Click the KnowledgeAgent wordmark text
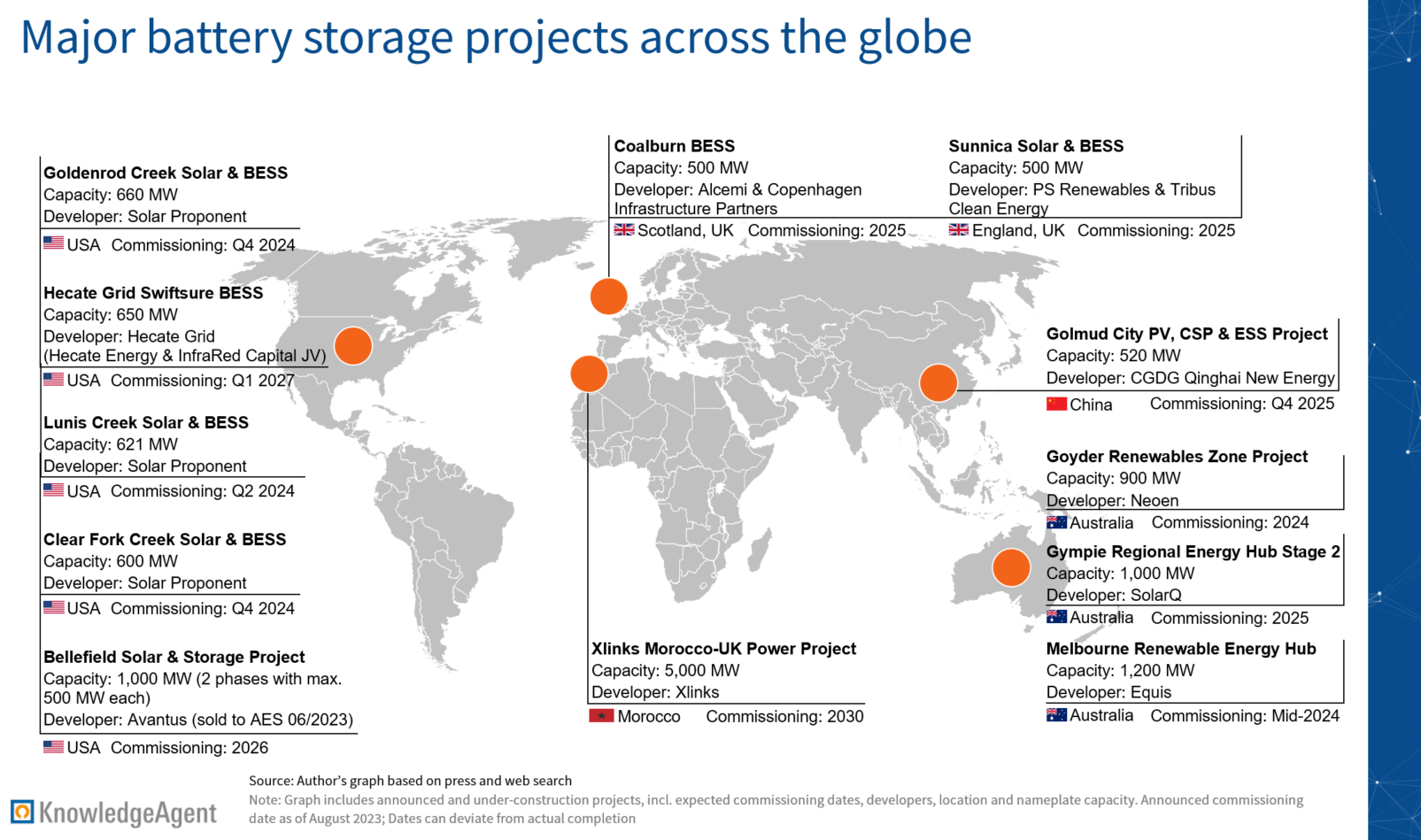This screenshot has height=840, width=1421. coord(128,813)
